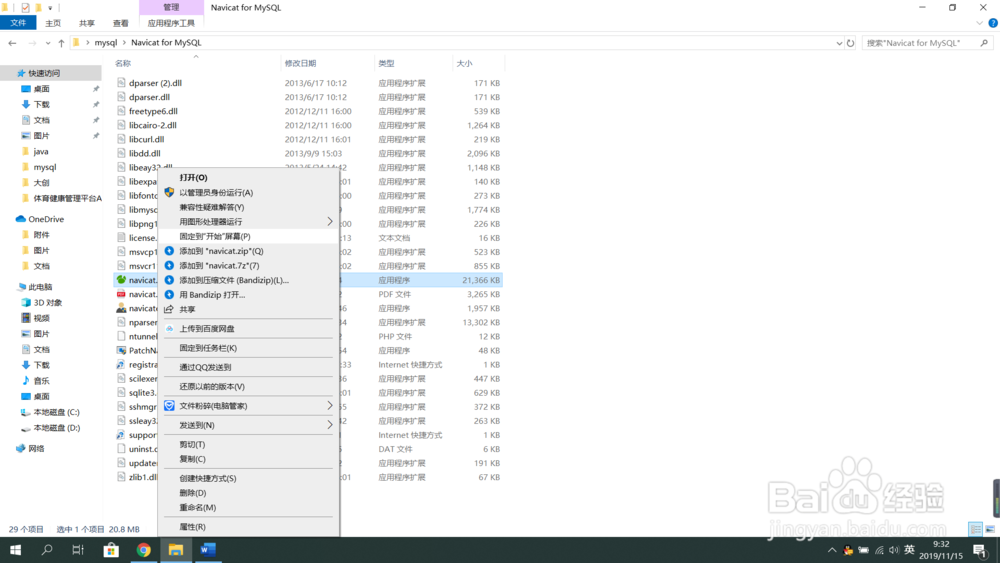Open the 应用程序工具 ribbon tab
The width and height of the screenshot is (1000, 563).
coord(171,23)
